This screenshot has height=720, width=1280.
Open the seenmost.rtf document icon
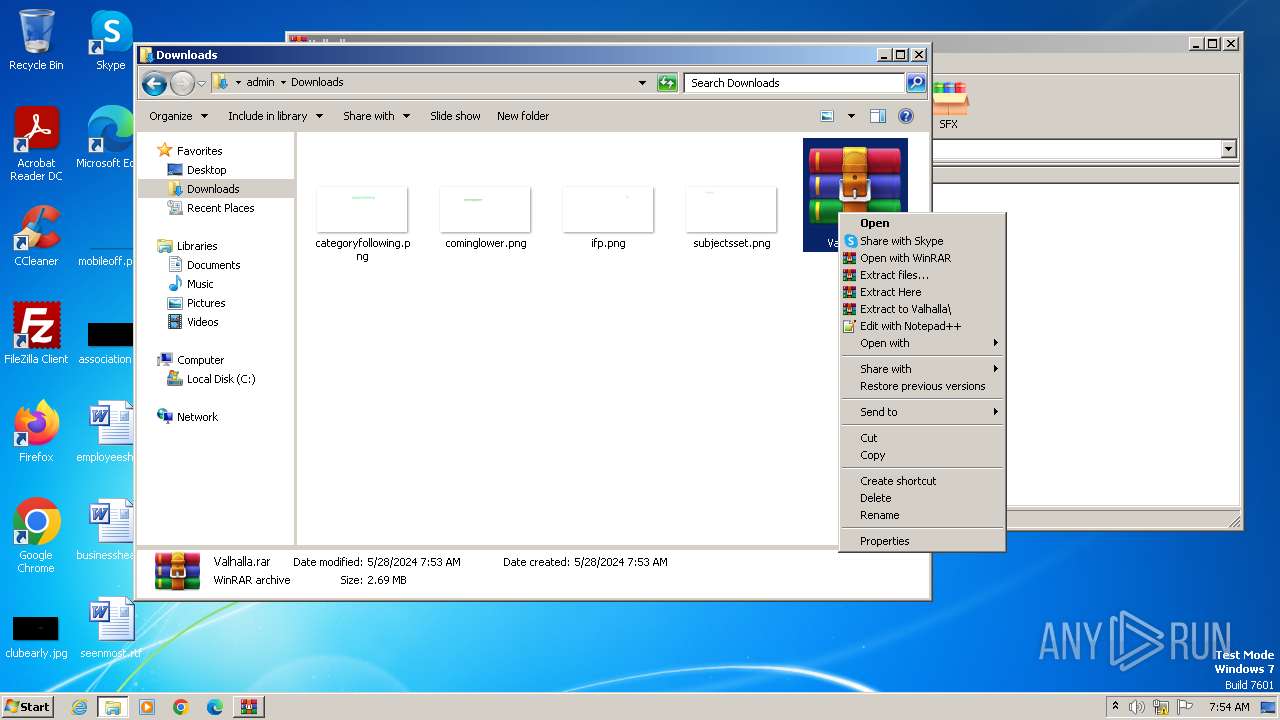click(110, 628)
